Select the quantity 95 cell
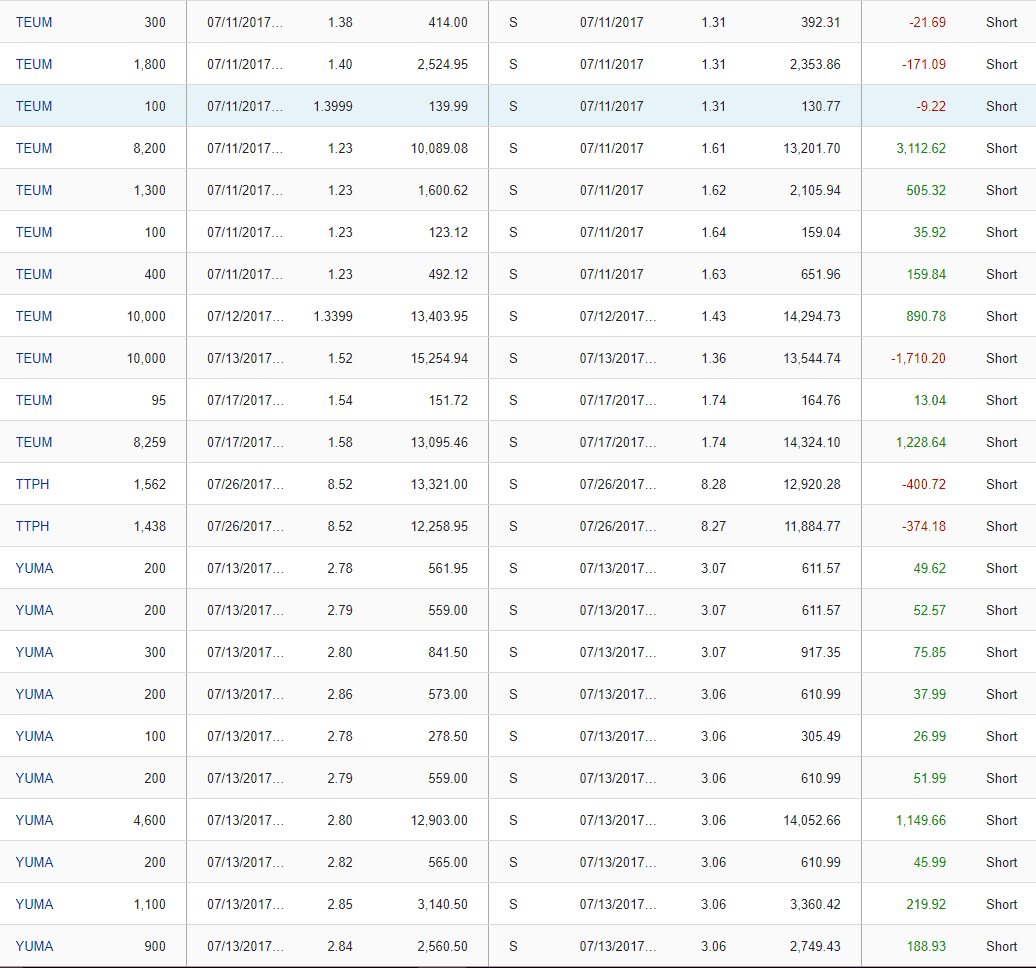 pos(159,400)
